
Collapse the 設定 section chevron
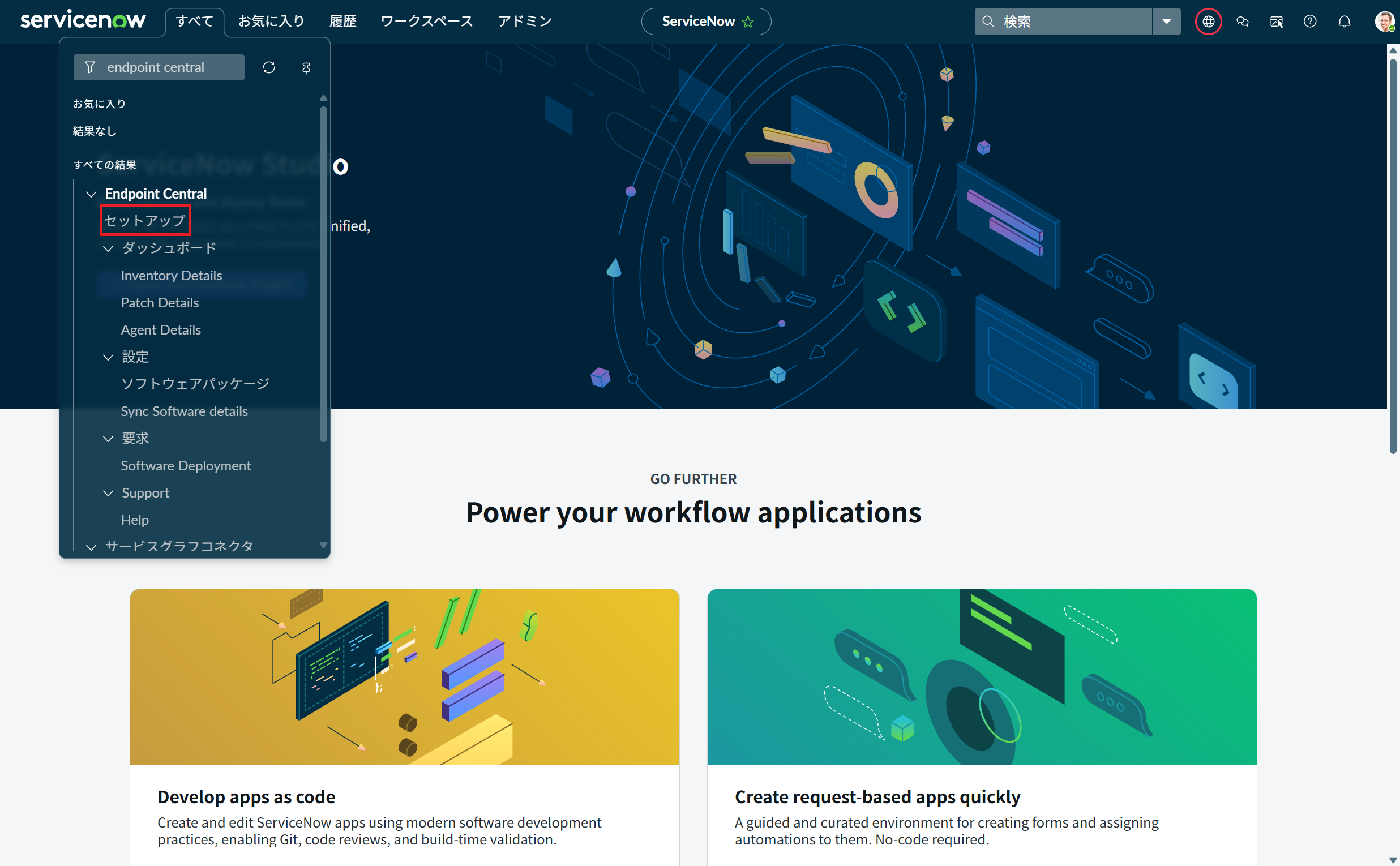tap(108, 357)
